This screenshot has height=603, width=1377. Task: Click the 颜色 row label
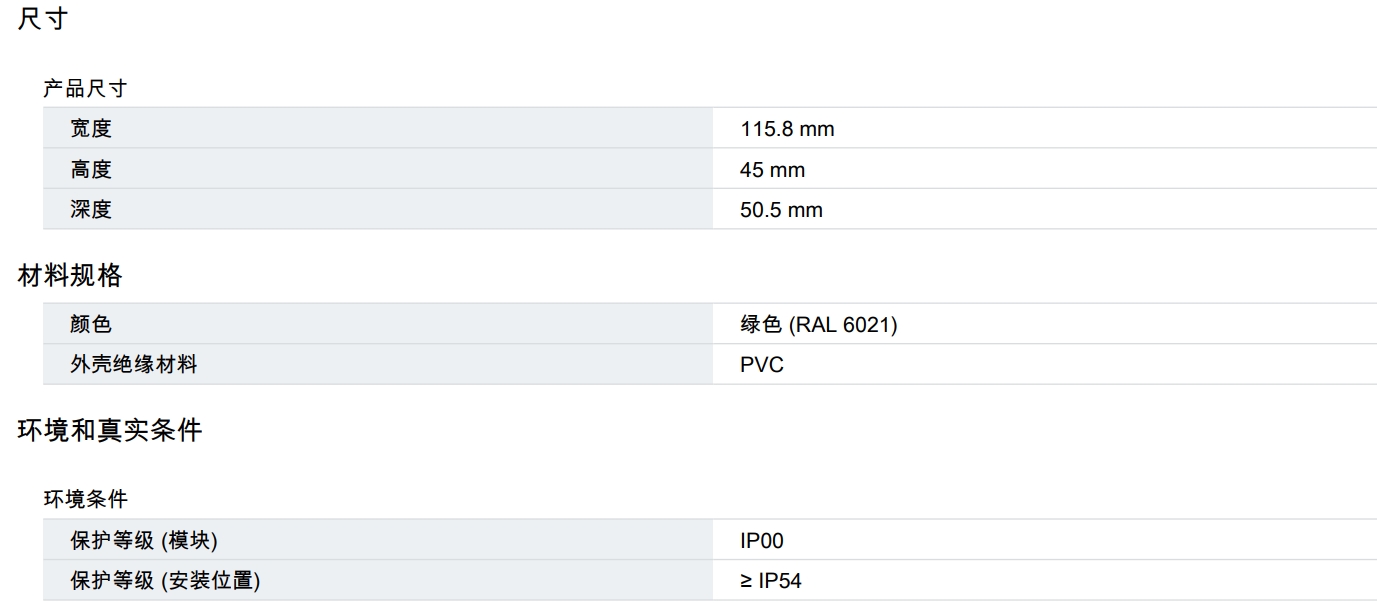click(91, 325)
